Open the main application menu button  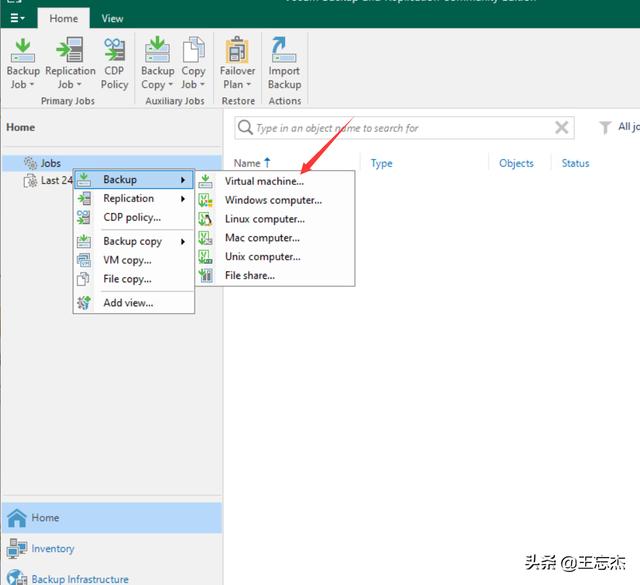click(x=17, y=18)
